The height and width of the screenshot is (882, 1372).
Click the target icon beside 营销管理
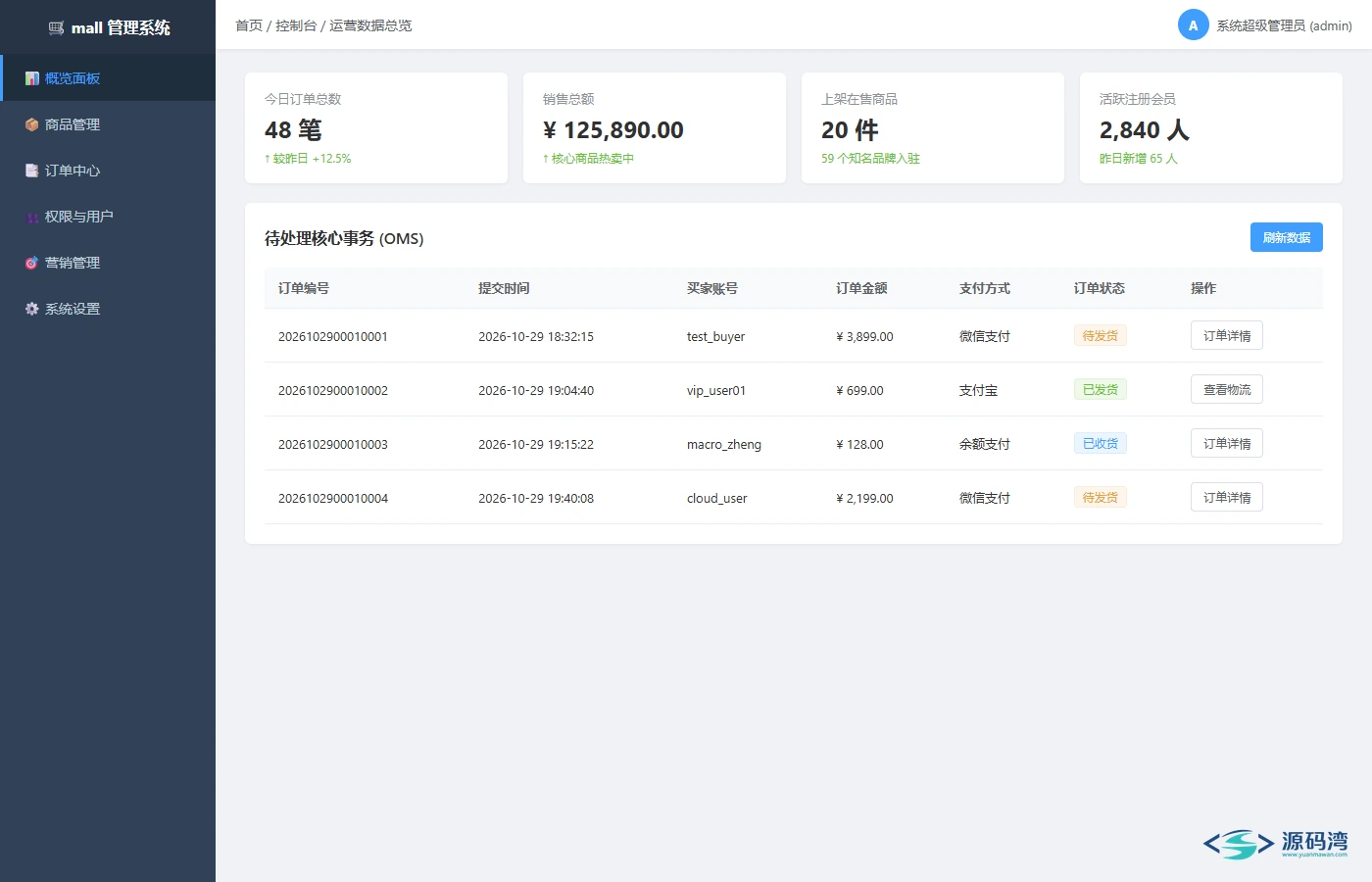click(x=32, y=263)
